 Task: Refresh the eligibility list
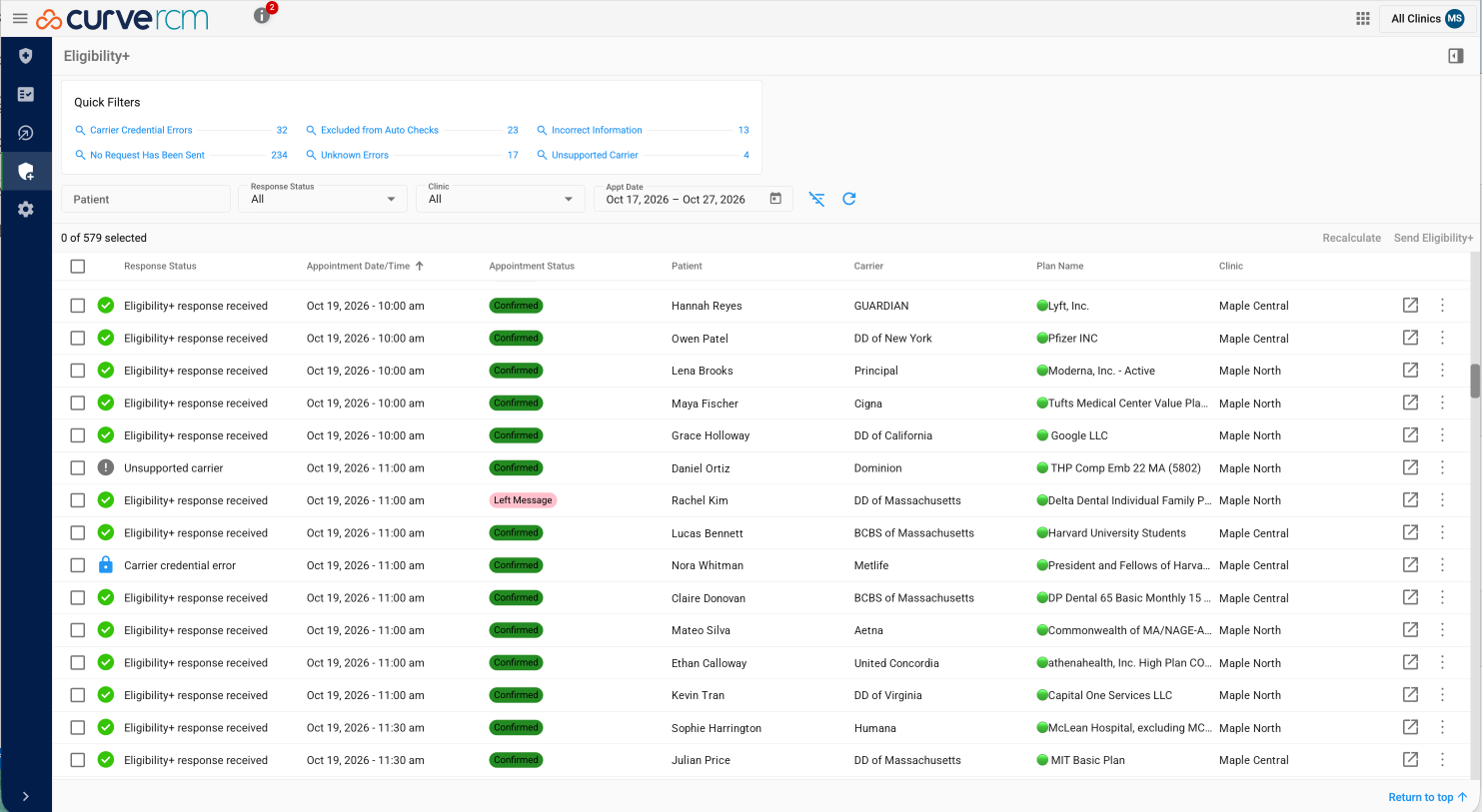(x=848, y=199)
